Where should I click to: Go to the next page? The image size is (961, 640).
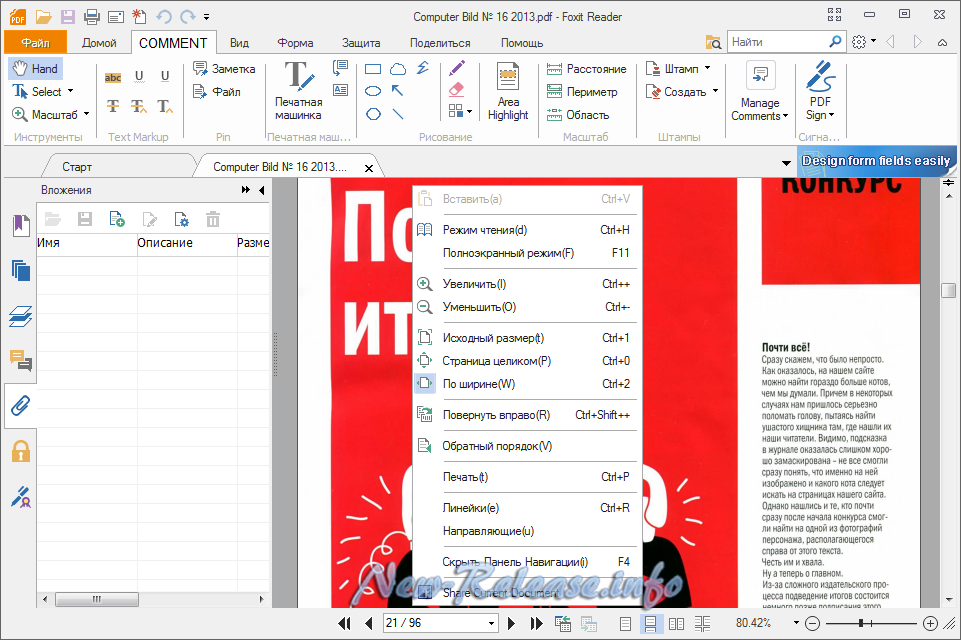pyautogui.click(x=511, y=623)
